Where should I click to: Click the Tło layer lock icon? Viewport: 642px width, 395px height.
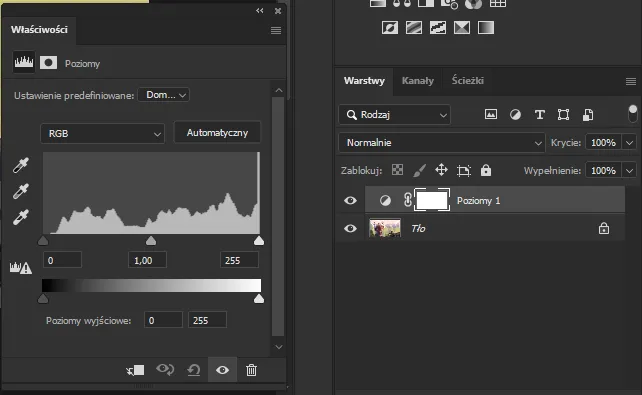pos(604,228)
